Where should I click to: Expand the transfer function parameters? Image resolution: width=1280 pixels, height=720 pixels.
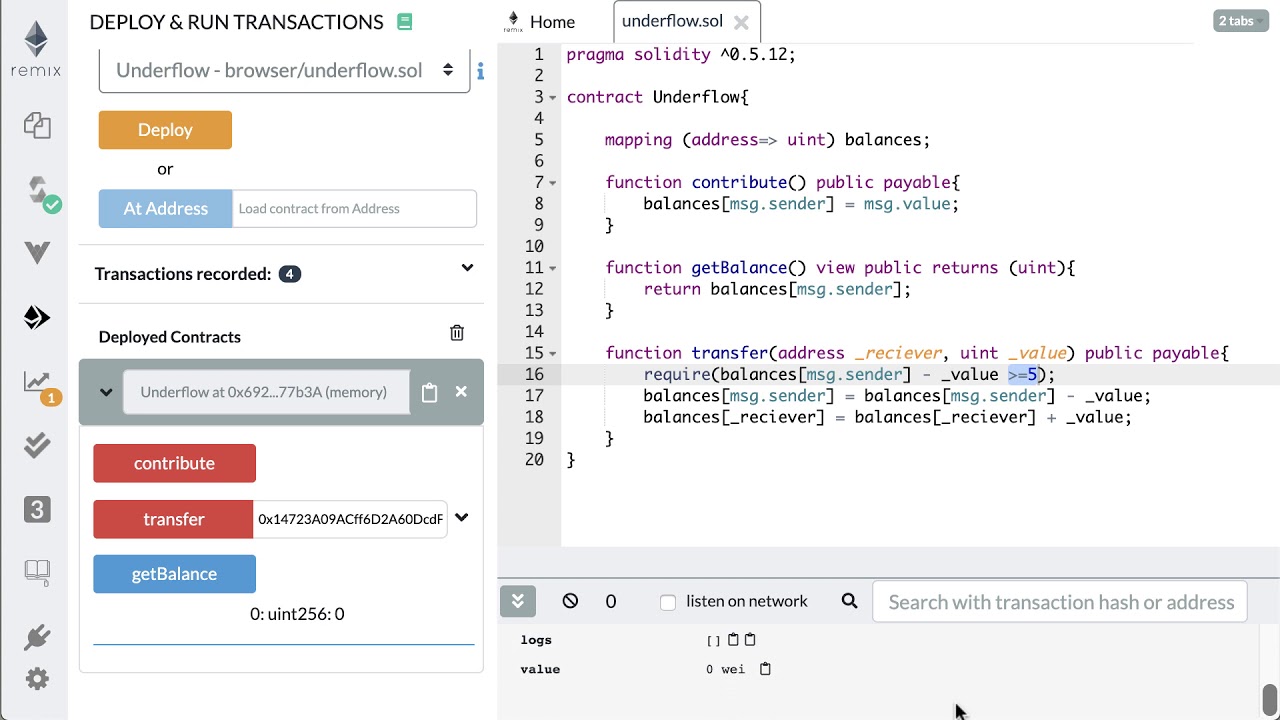tap(461, 518)
